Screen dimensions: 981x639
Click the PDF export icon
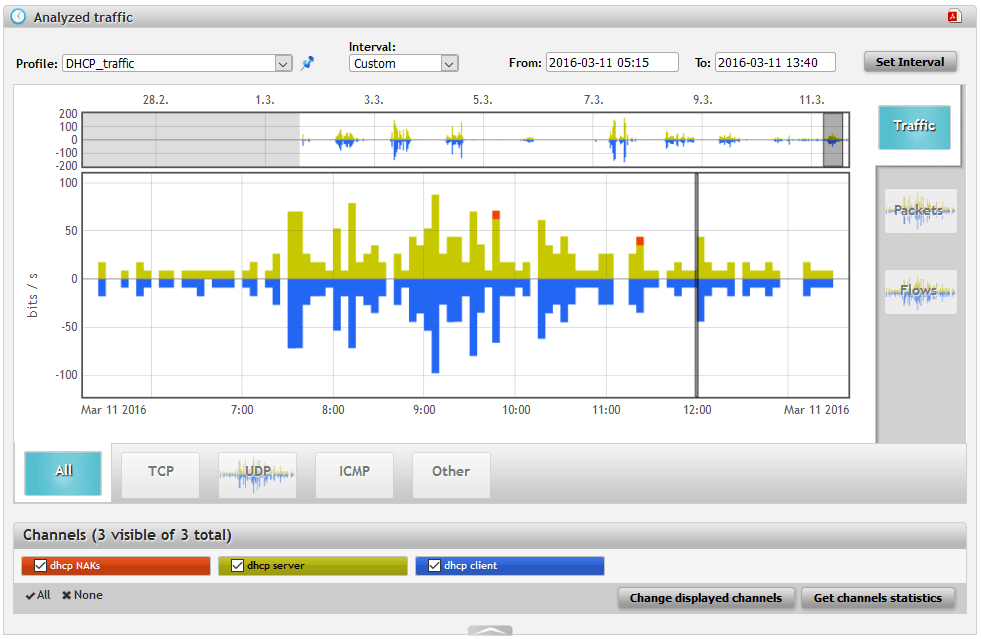tap(954, 17)
